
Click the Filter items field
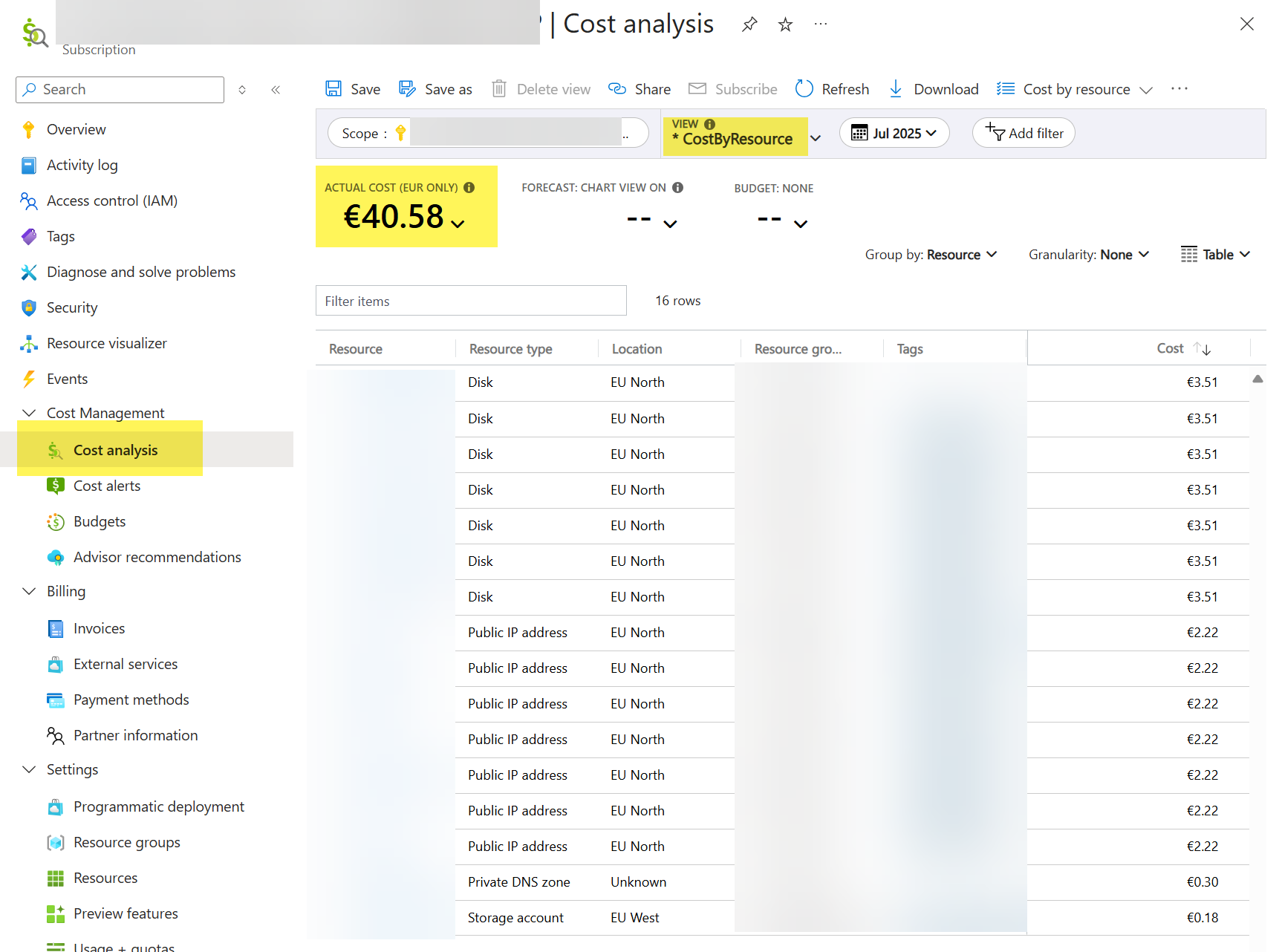point(471,301)
